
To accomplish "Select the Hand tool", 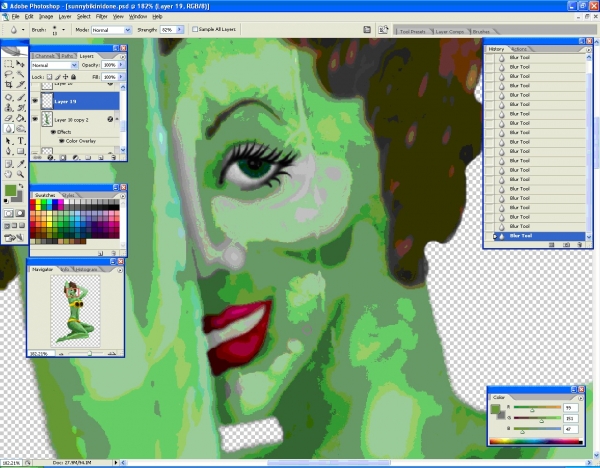I will [x=8, y=174].
